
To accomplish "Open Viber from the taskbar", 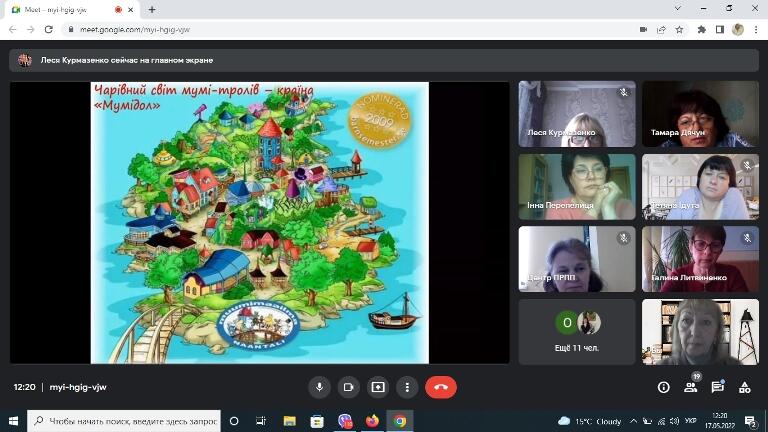I will click(345, 421).
